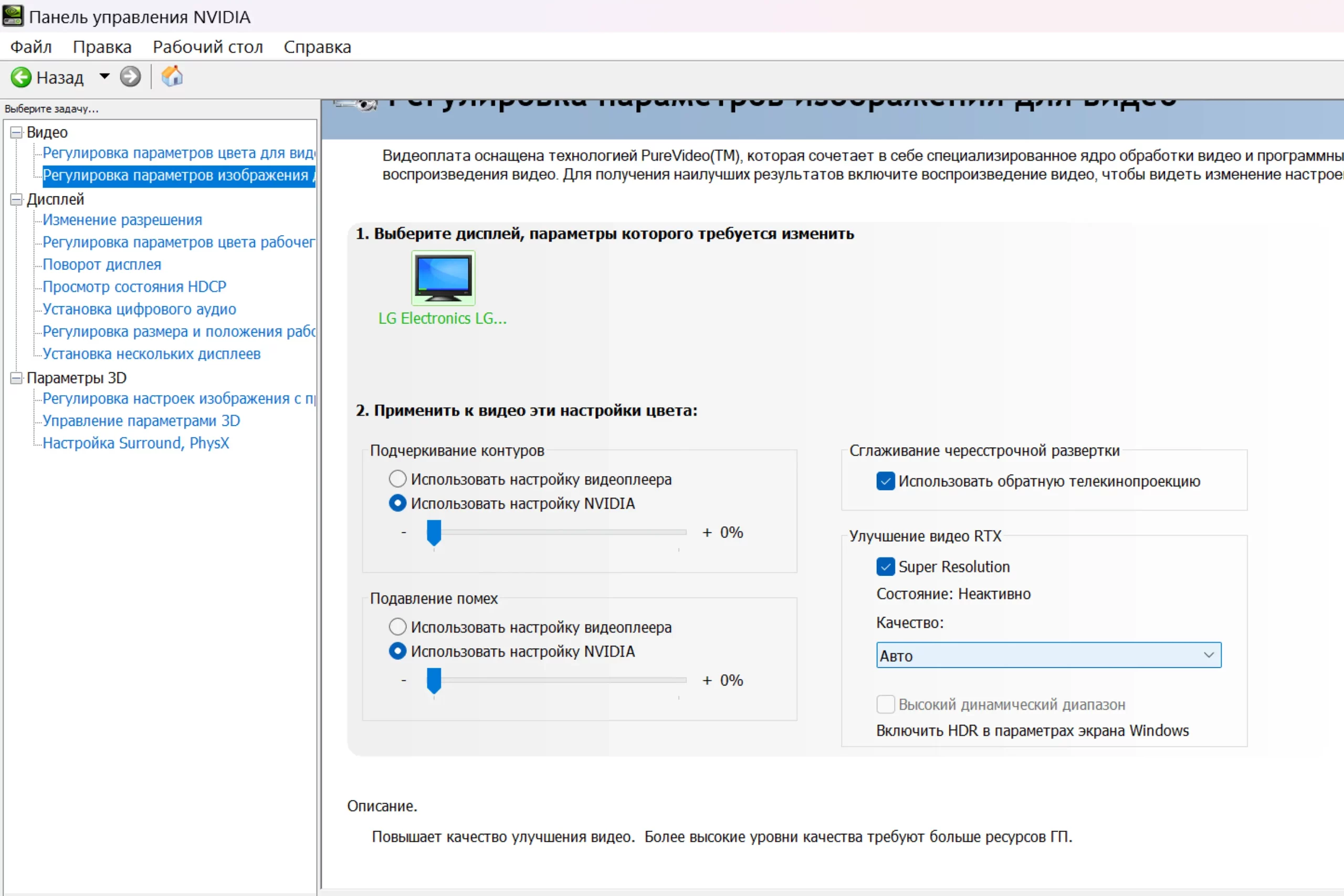Disable the Super Resolution checkbox
1344x896 pixels.
point(885,567)
